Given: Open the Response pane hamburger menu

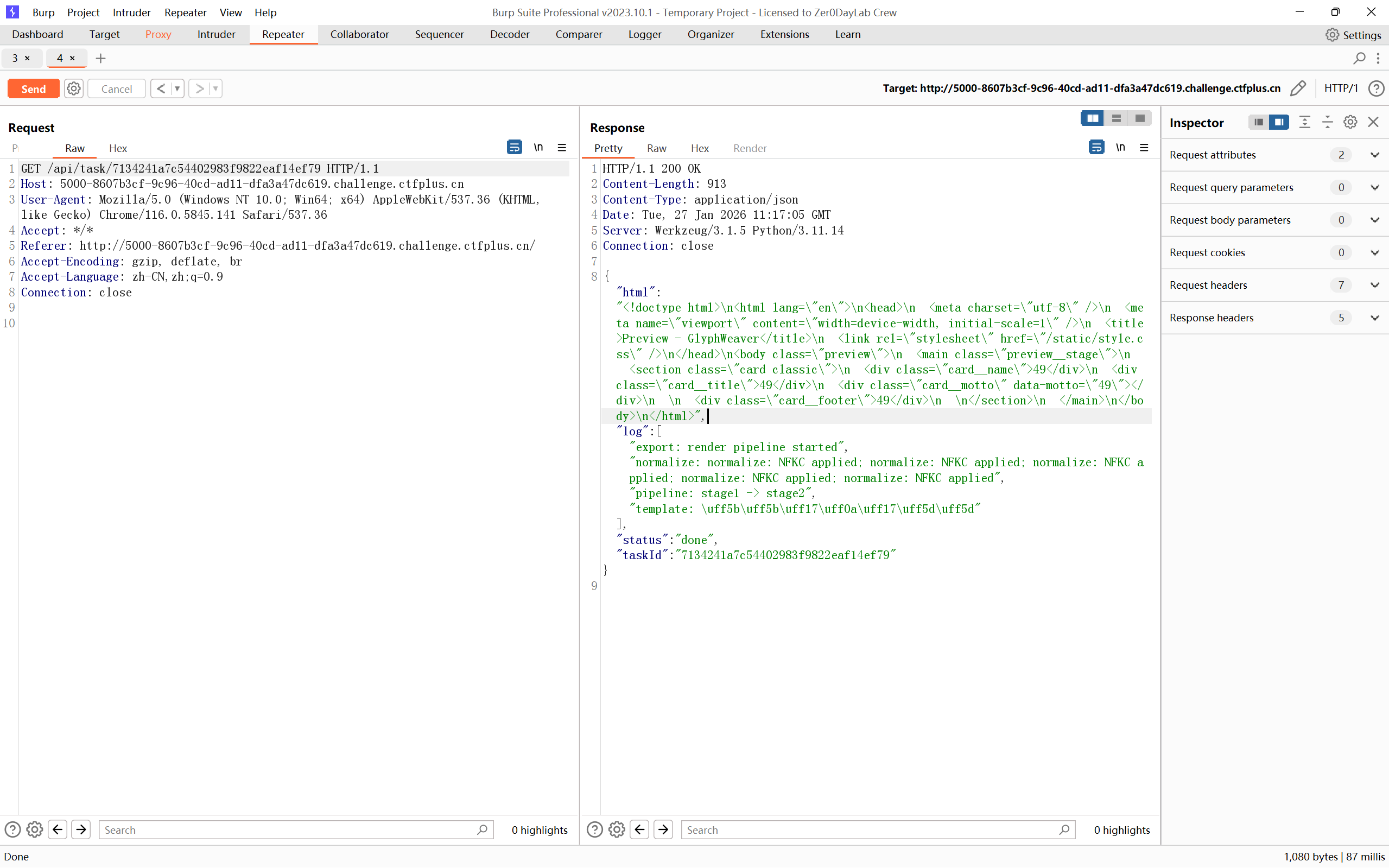Looking at the screenshot, I should pyautogui.click(x=1144, y=148).
